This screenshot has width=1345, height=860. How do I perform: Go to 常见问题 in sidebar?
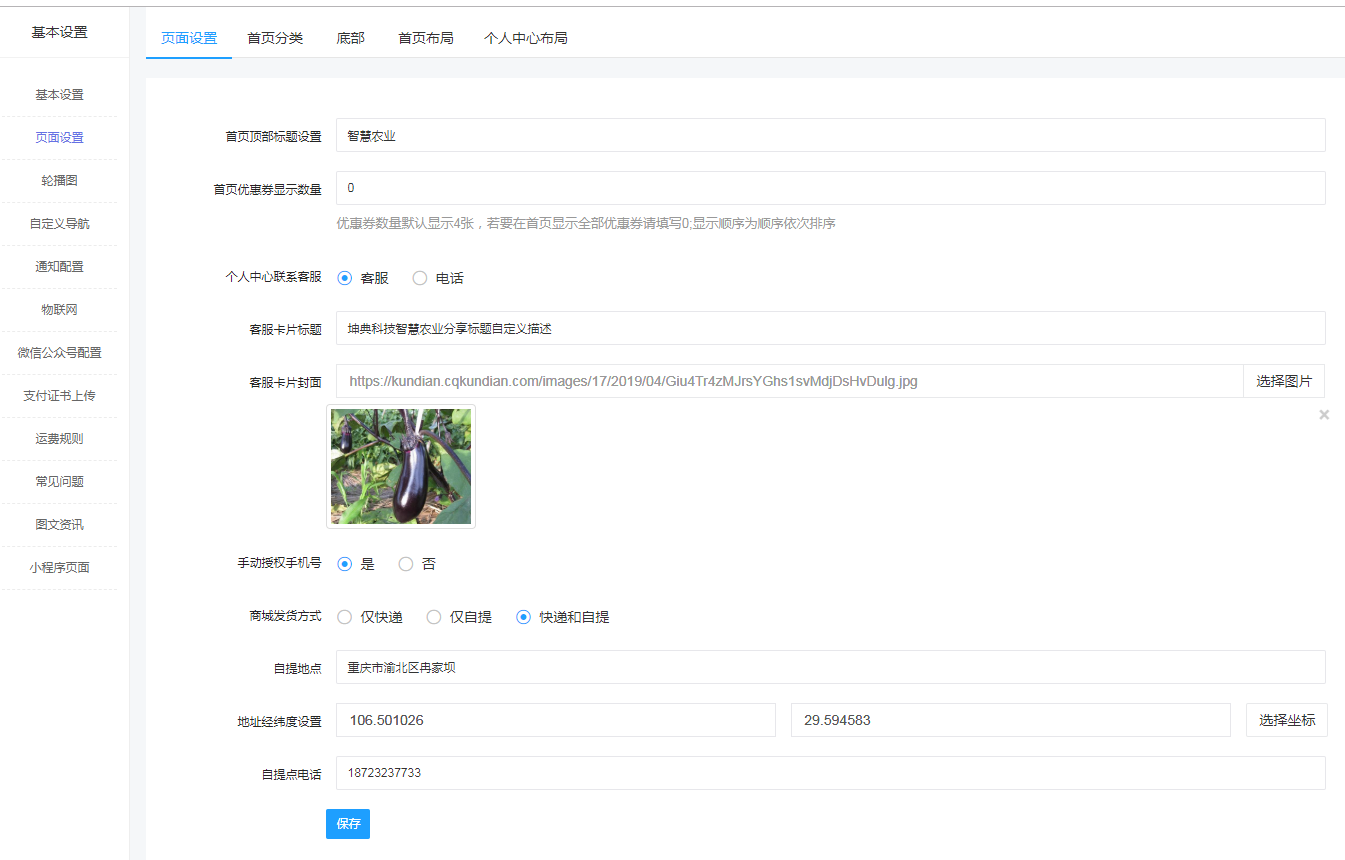(x=60, y=482)
